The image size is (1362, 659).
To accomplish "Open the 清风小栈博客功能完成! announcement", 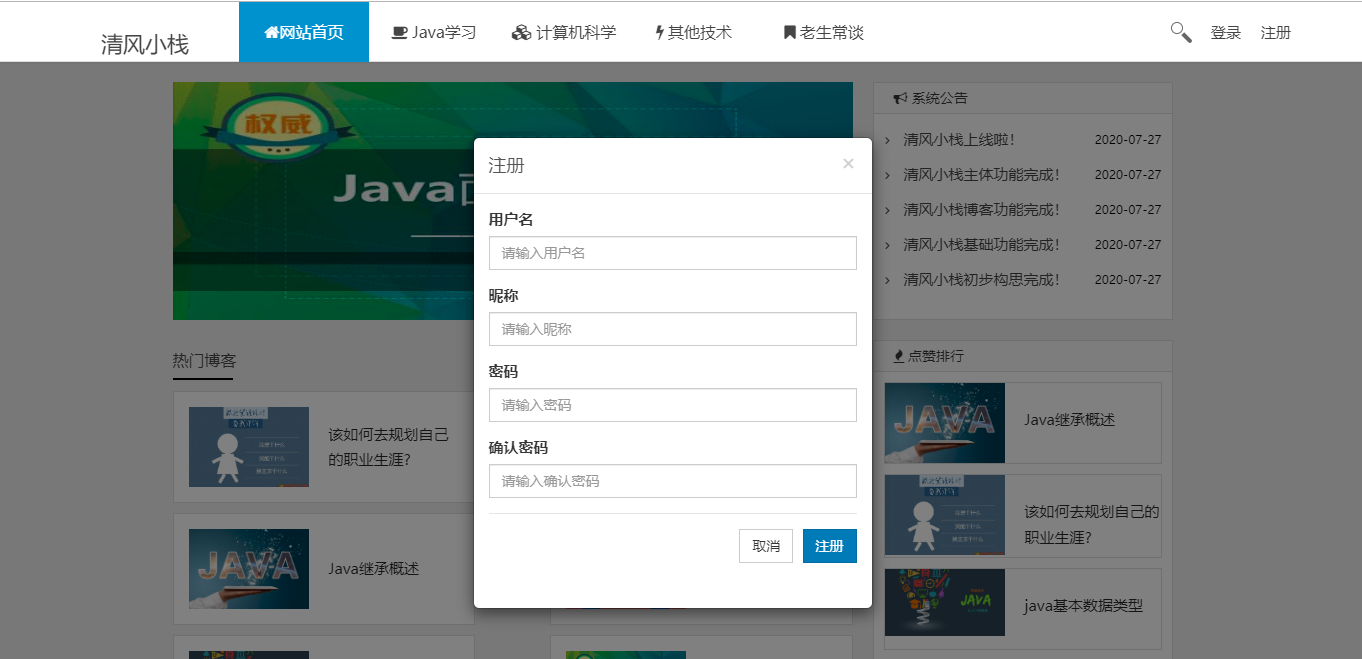I will click(981, 210).
